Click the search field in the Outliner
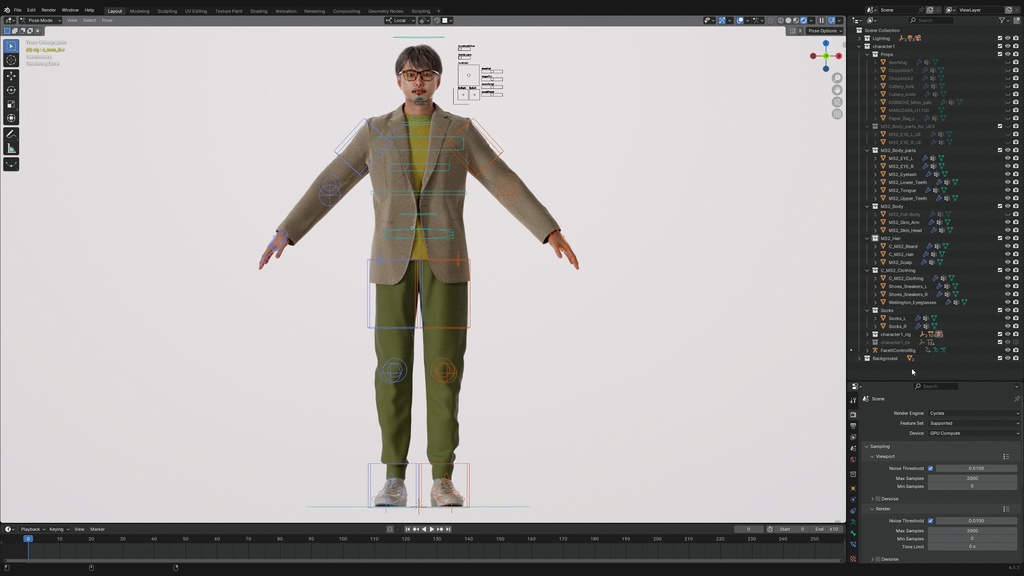 [x=932, y=20]
